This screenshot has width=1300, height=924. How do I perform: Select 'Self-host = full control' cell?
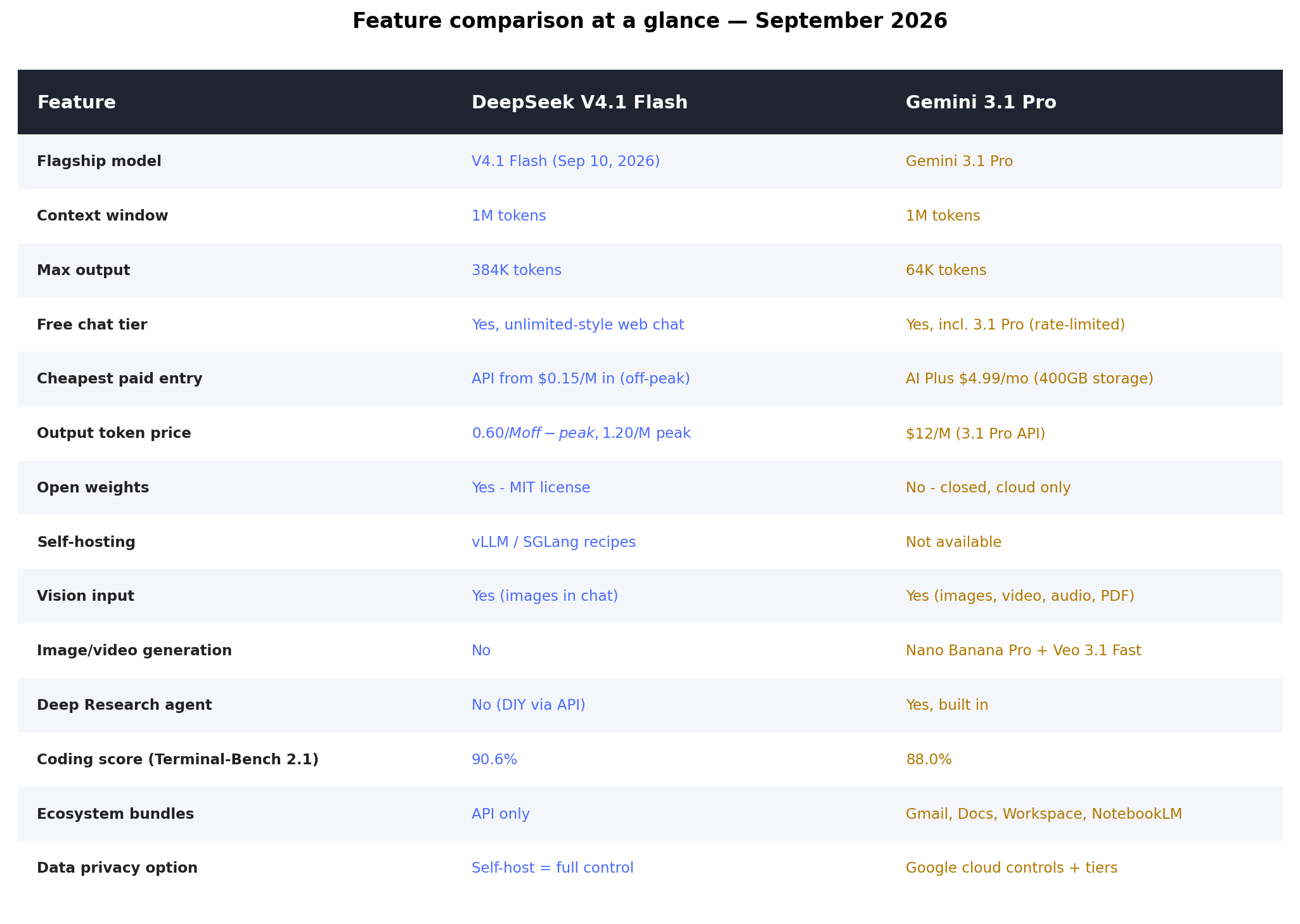pyautogui.click(x=552, y=868)
